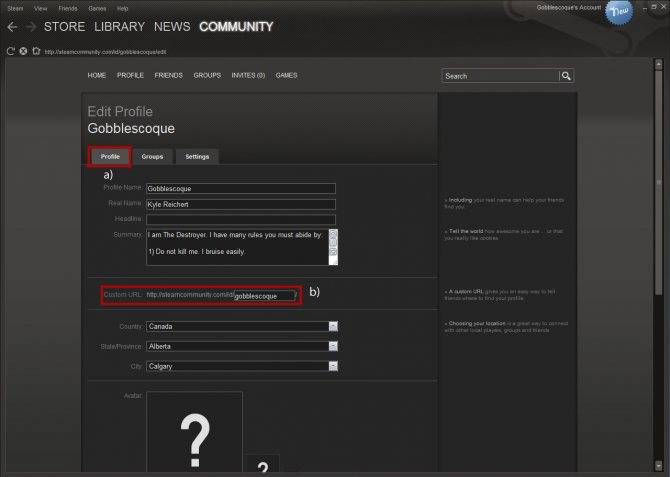The image size is (670, 477).
Task: Open the City dropdown showing Calgary
Action: pos(242,366)
